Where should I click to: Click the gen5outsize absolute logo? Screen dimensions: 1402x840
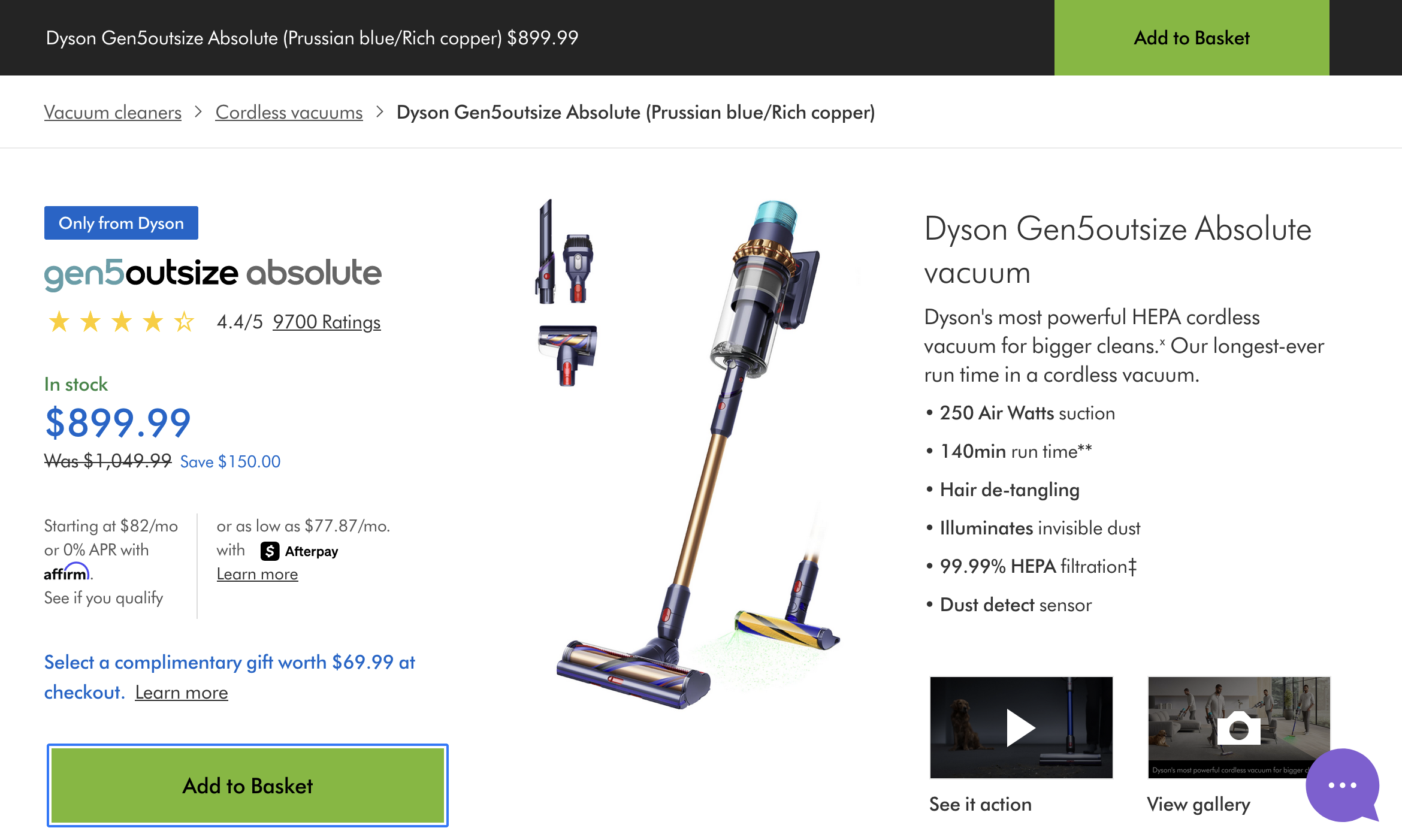pos(213,274)
